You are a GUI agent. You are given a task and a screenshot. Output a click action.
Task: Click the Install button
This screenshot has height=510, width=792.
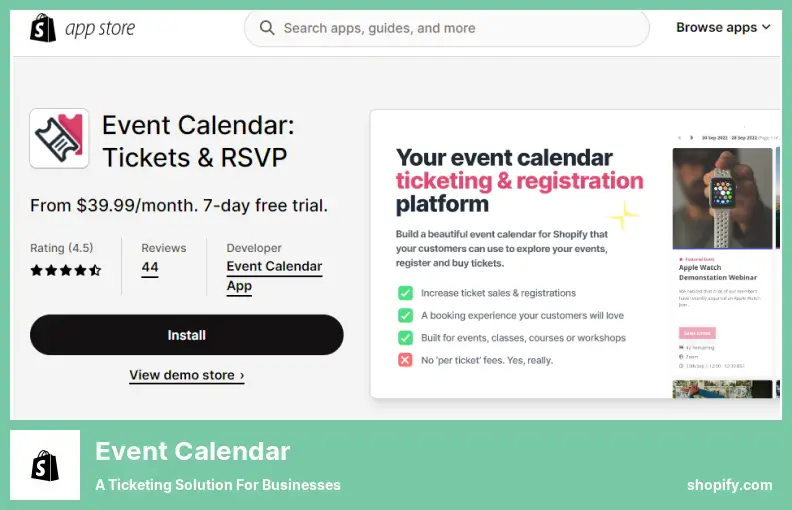pos(186,335)
